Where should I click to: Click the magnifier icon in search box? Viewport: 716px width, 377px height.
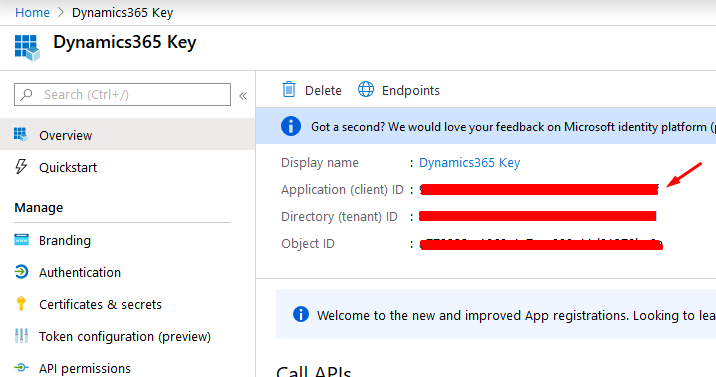coord(27,94)
